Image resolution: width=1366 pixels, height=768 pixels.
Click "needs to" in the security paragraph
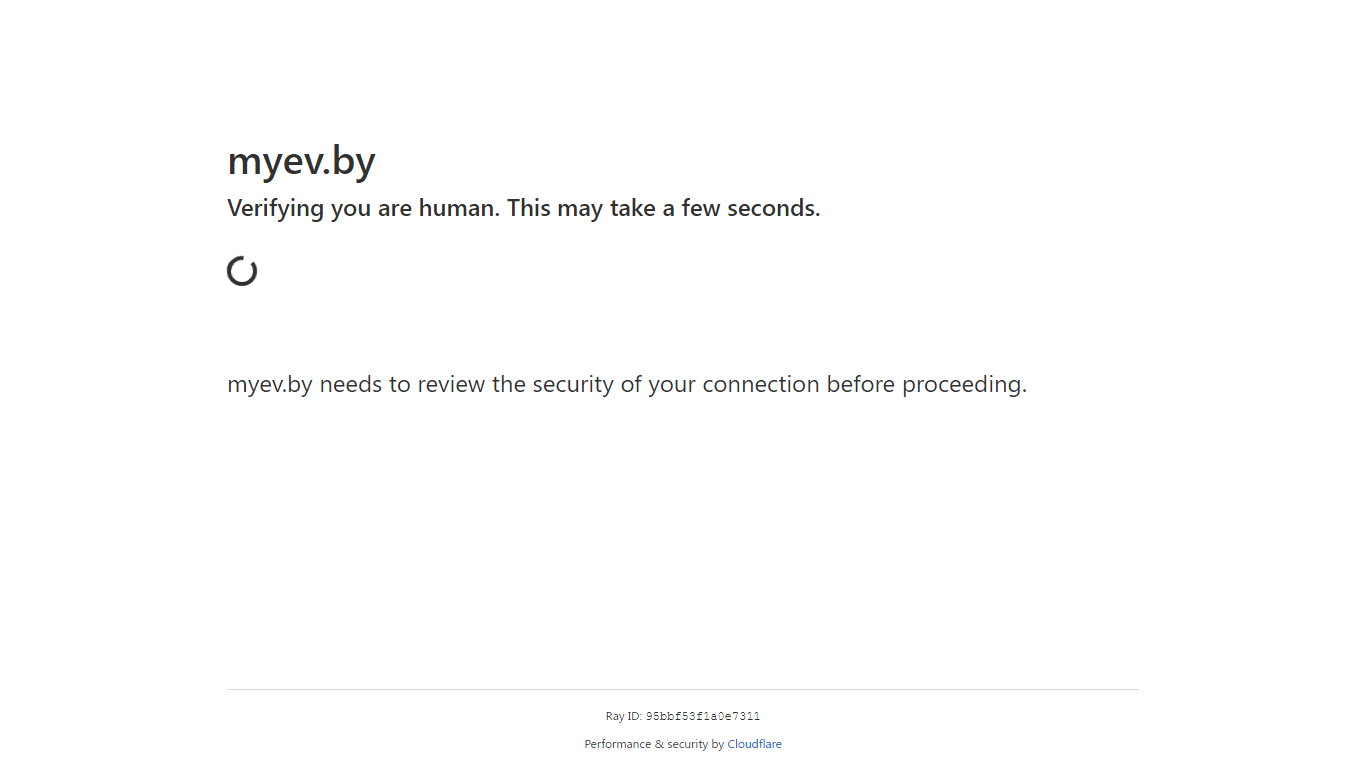pyautogui.click(x=365, y=385)
